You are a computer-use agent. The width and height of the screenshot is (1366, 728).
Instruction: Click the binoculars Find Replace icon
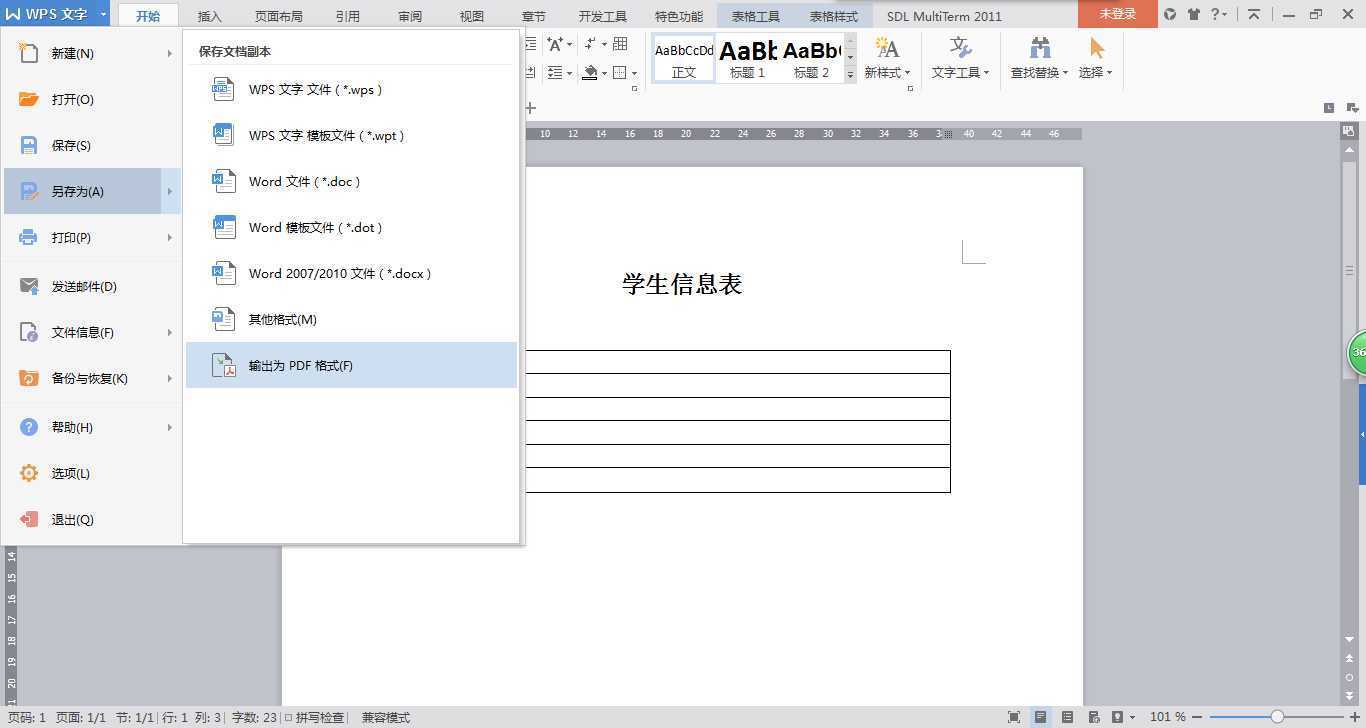click(1040, 48)
